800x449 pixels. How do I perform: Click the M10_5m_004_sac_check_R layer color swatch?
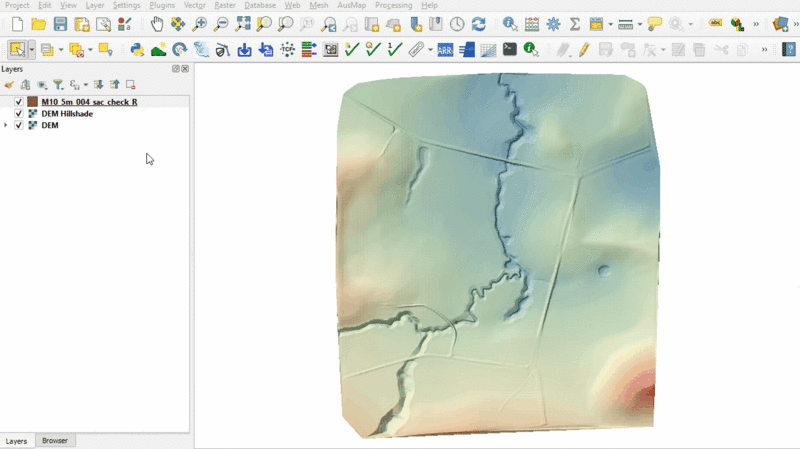tap(33, 102)
